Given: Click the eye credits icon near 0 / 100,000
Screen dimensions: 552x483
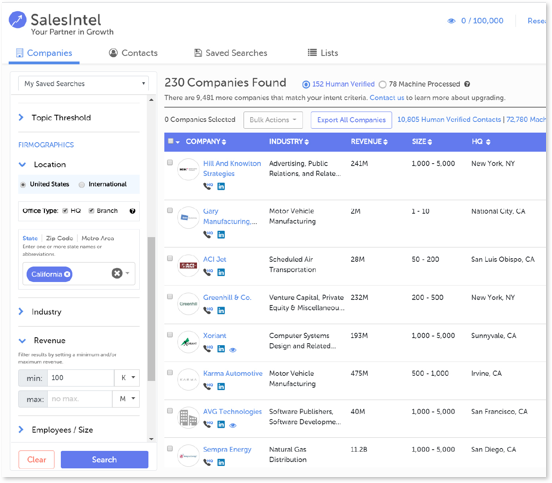Looking at the screenshot, I should [451, 21].
